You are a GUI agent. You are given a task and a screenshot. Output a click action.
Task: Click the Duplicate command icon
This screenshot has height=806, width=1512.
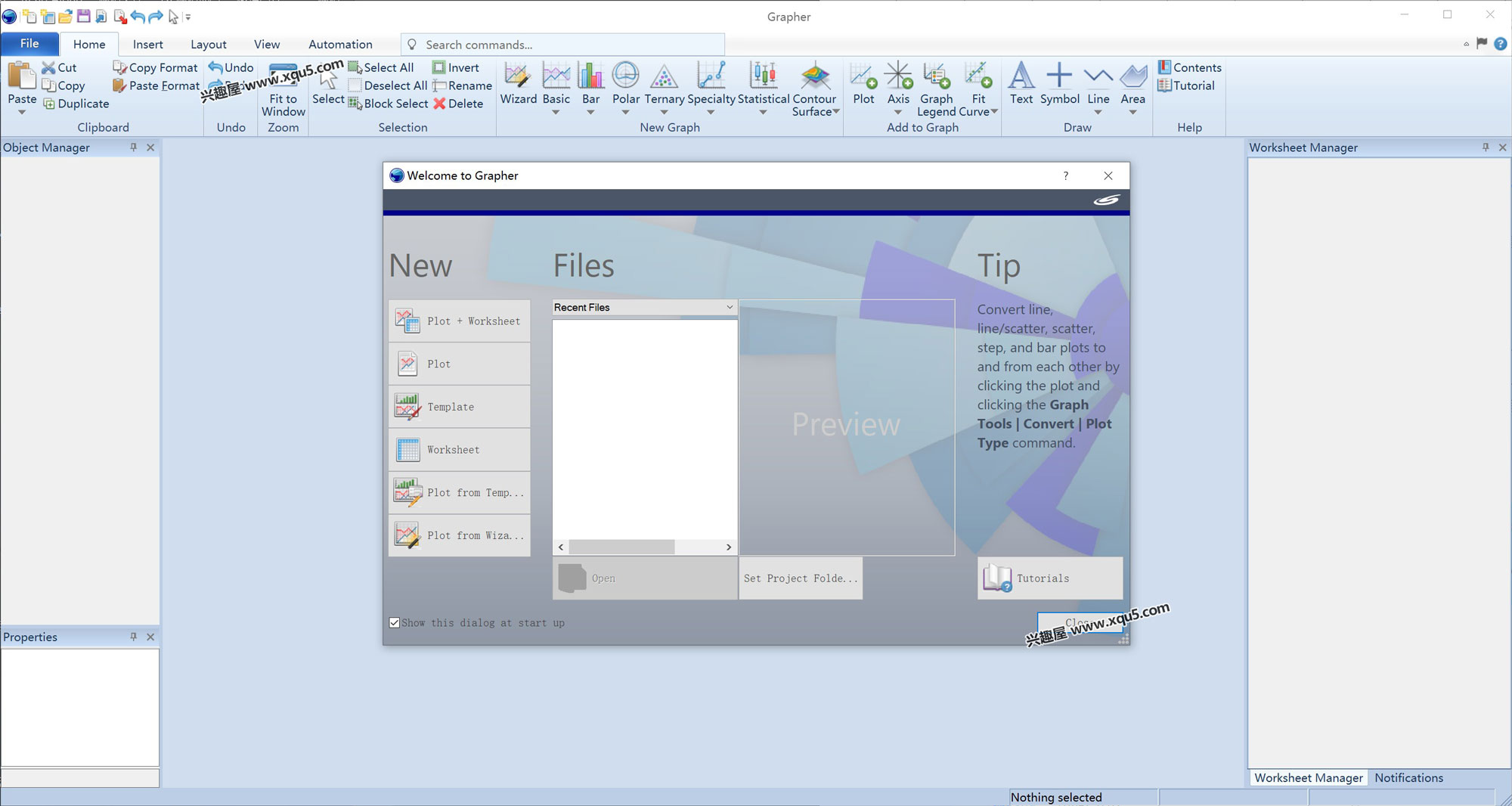[x=49, y=104]
